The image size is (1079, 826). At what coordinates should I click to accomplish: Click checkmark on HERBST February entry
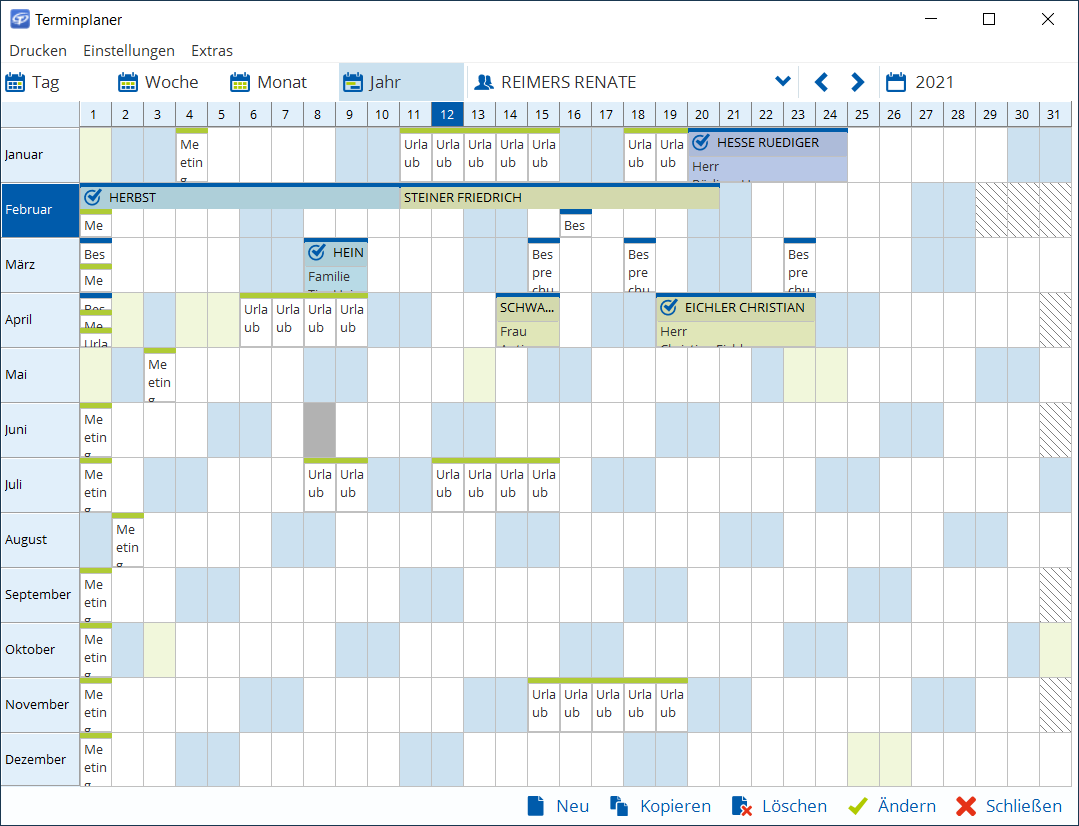[x=93, y=197]
